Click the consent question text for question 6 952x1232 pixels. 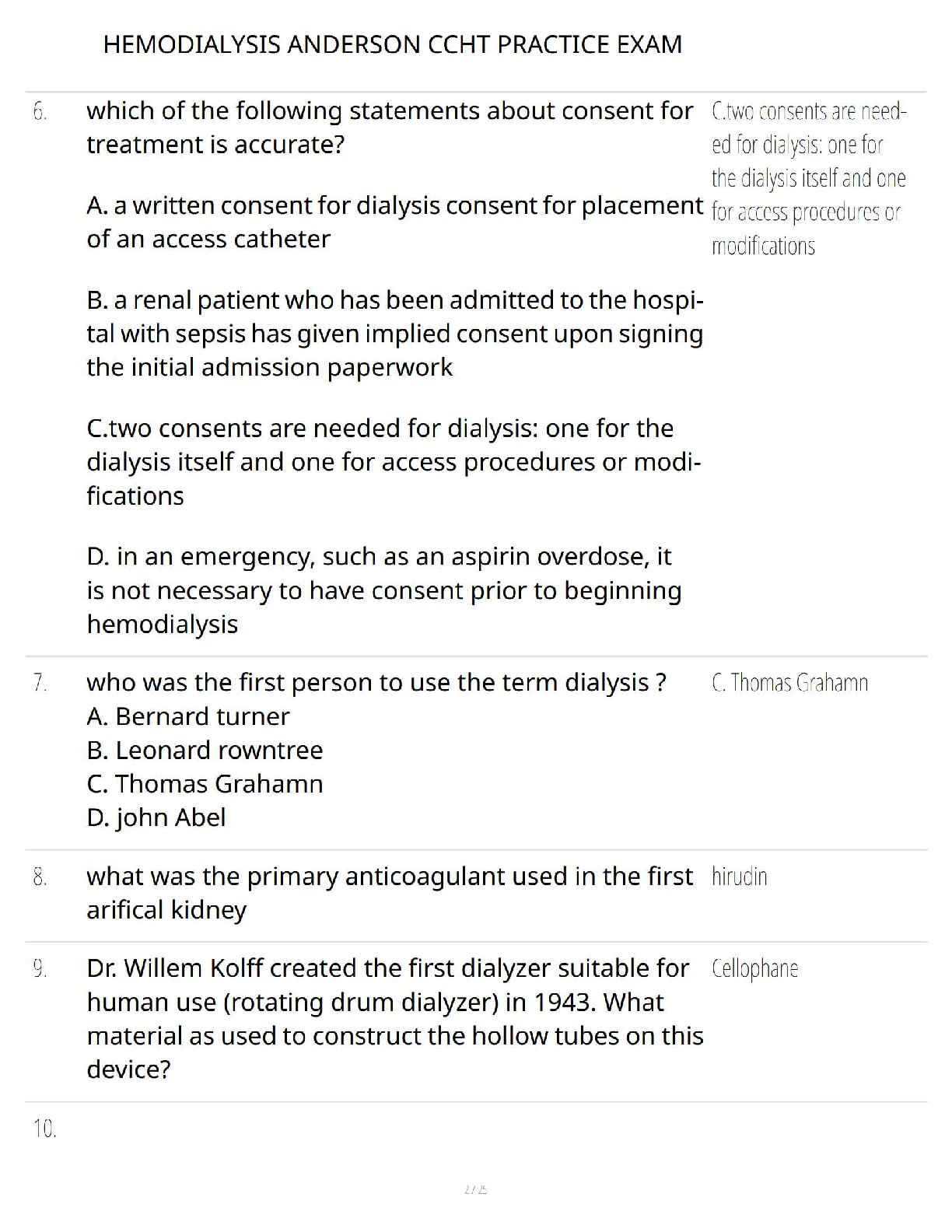(x=389, y=128)
